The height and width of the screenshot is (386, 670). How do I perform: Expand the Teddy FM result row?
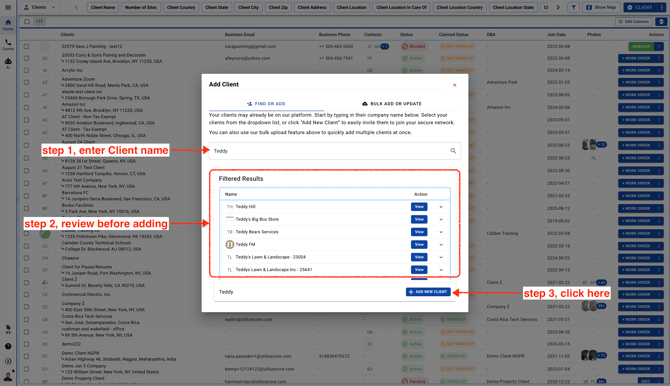441,245
